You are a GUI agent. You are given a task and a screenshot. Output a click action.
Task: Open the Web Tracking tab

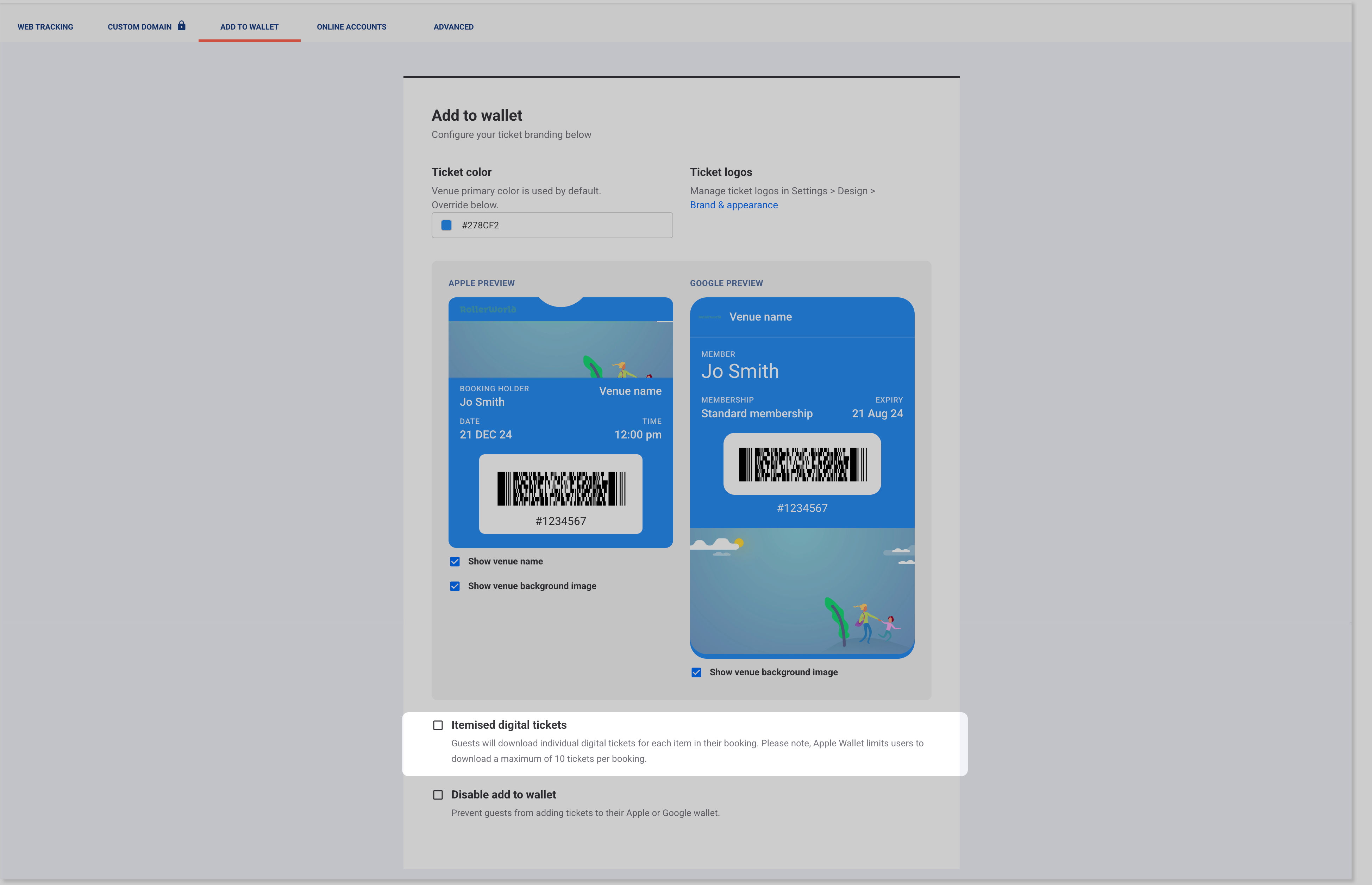click(x=45, y=27)
